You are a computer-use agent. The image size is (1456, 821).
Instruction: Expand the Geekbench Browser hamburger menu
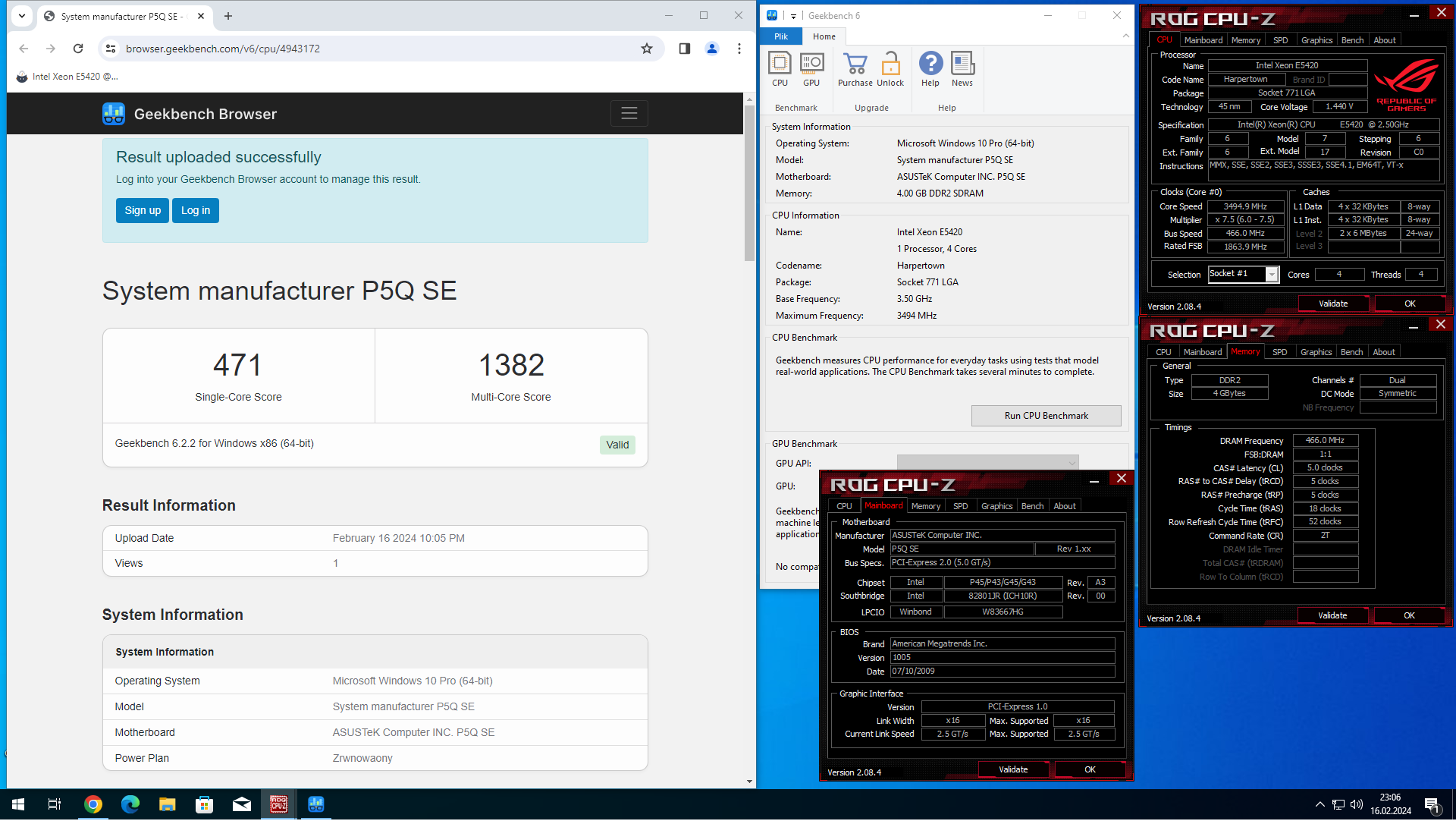[x=629, y=114]
